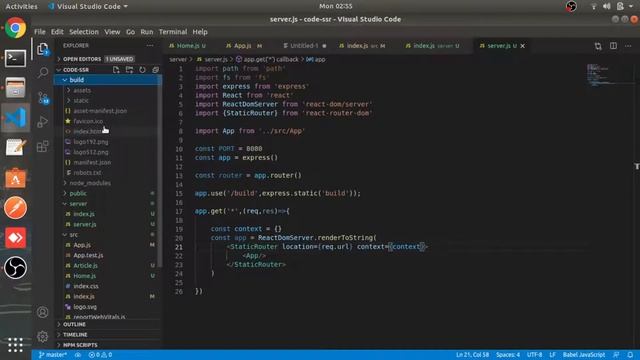
Task: Open OBS Studio from the dock
Action: (16, 268)
